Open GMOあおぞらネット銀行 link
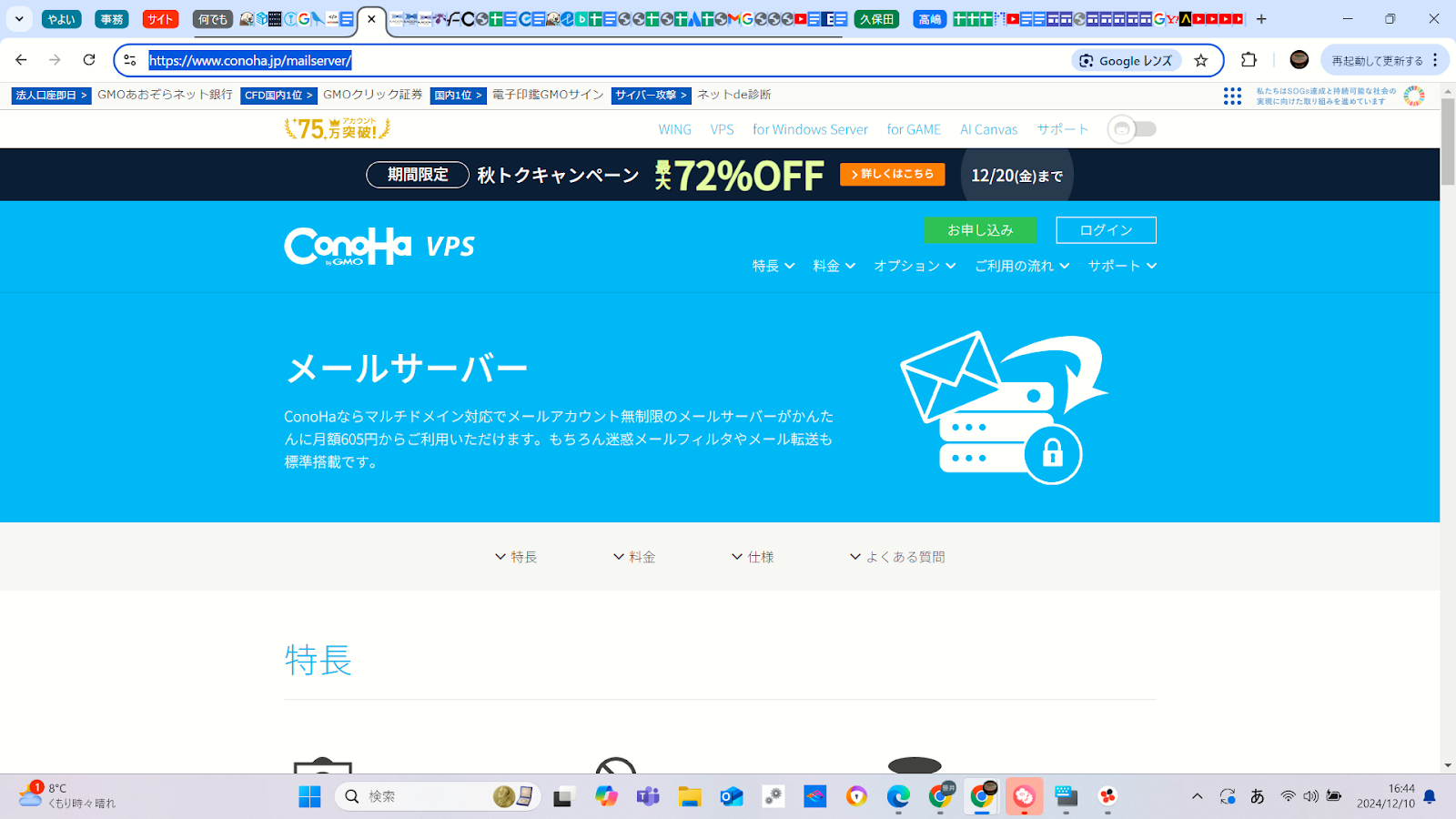The width and height of the screenshot is (1456, 819). point(165,95)
